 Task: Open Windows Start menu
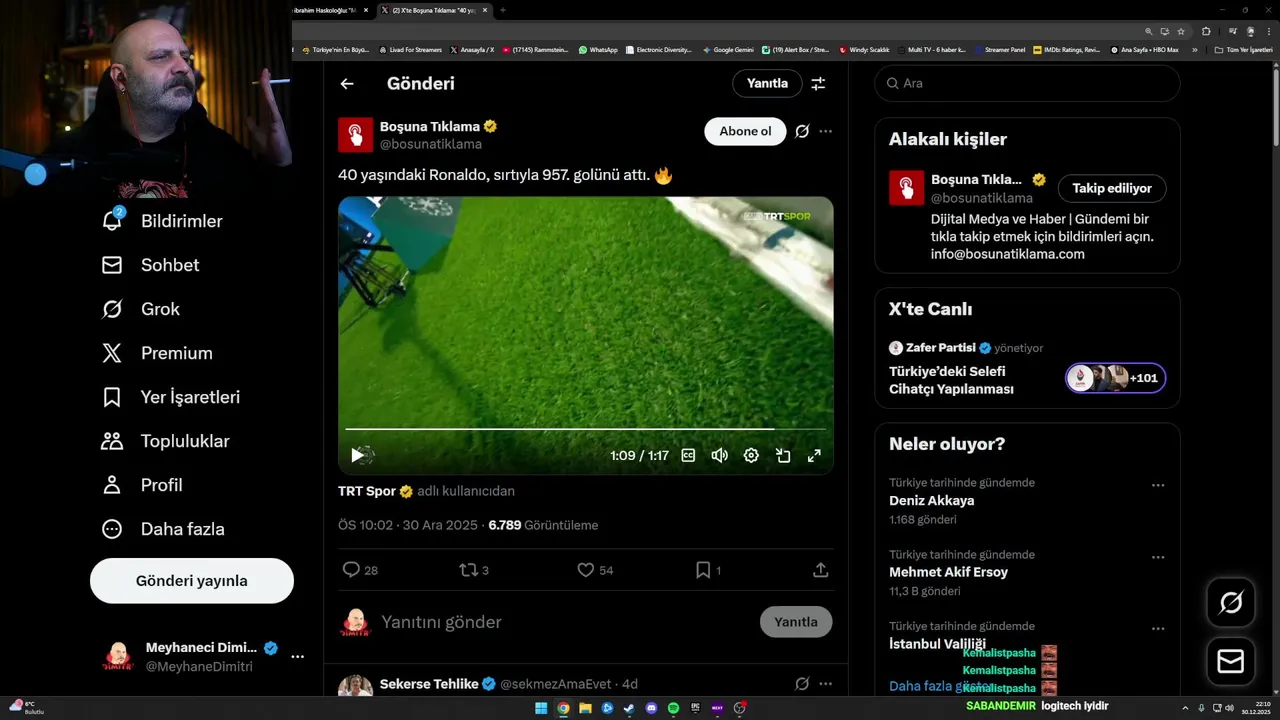point(541,708)
